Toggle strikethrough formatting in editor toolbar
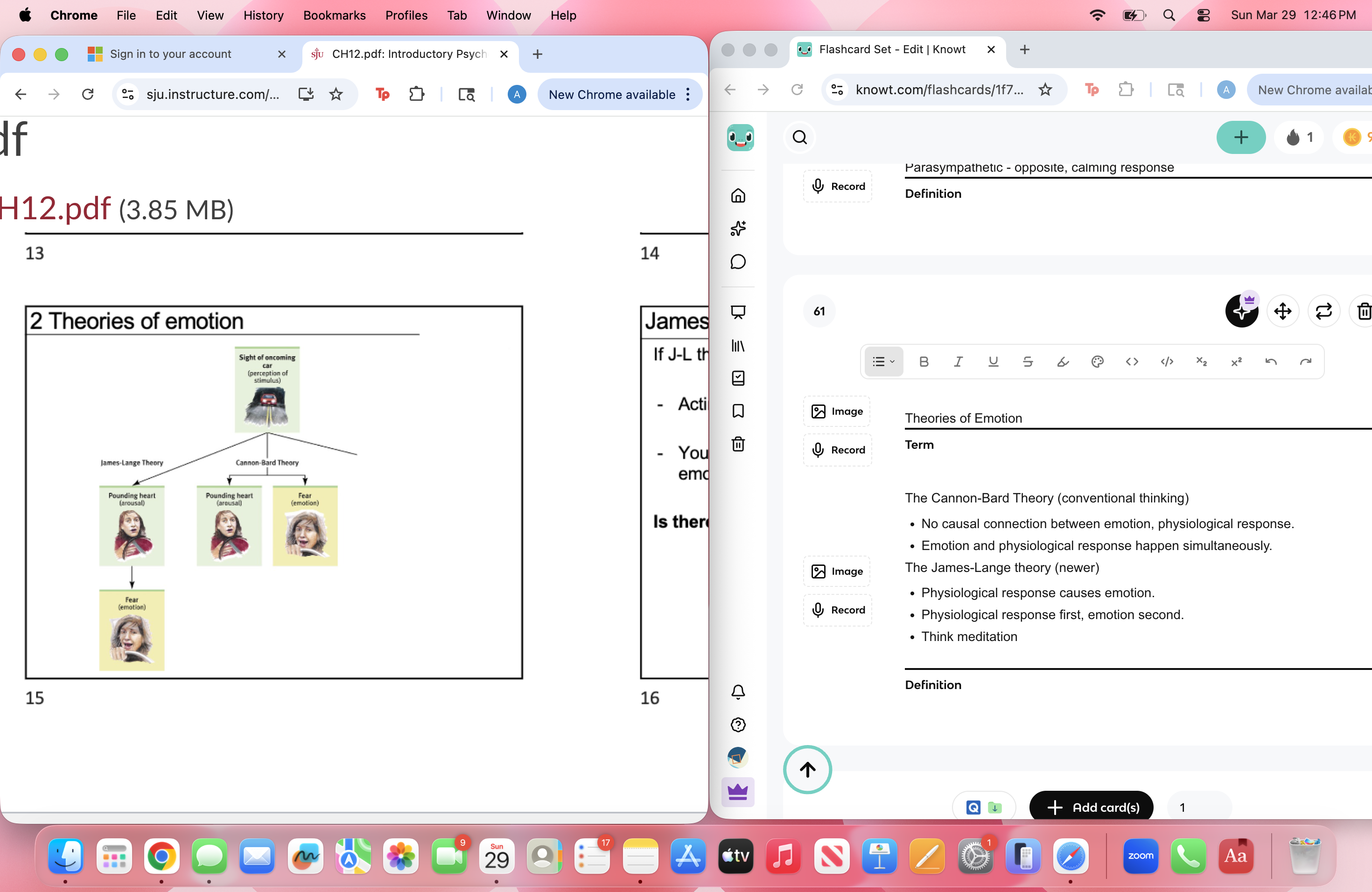 [1027, 361]
